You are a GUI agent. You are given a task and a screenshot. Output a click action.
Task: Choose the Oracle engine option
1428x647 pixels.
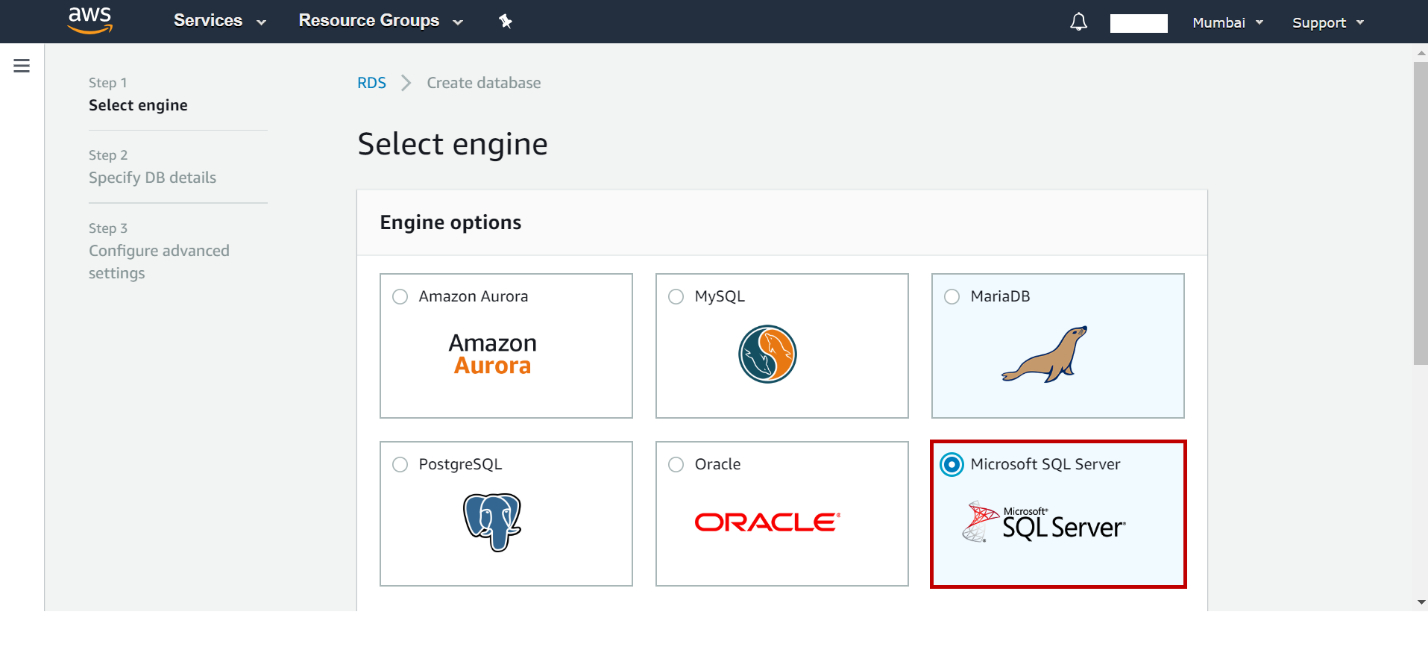pyautogui.click(x=676, y=464)
